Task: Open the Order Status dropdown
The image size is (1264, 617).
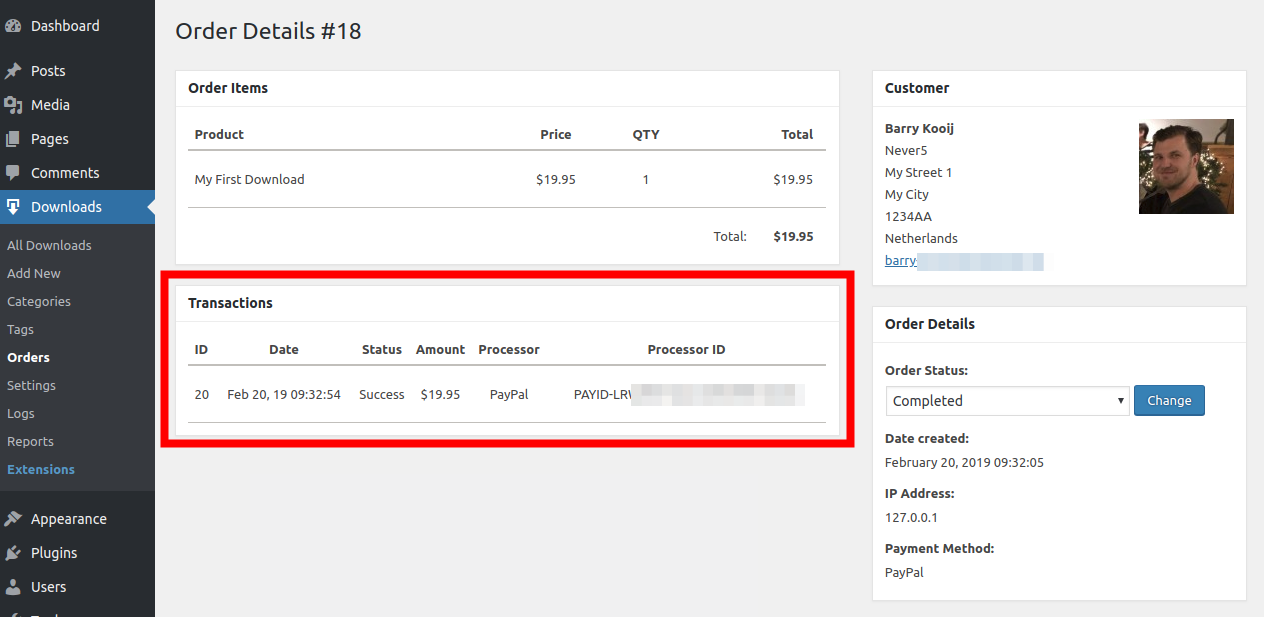Action: tap(1005, 400)
